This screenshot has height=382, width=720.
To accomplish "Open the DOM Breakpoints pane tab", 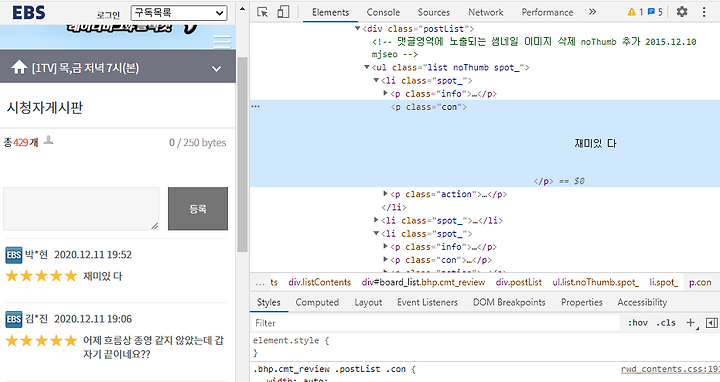I will tap(509, 302).
